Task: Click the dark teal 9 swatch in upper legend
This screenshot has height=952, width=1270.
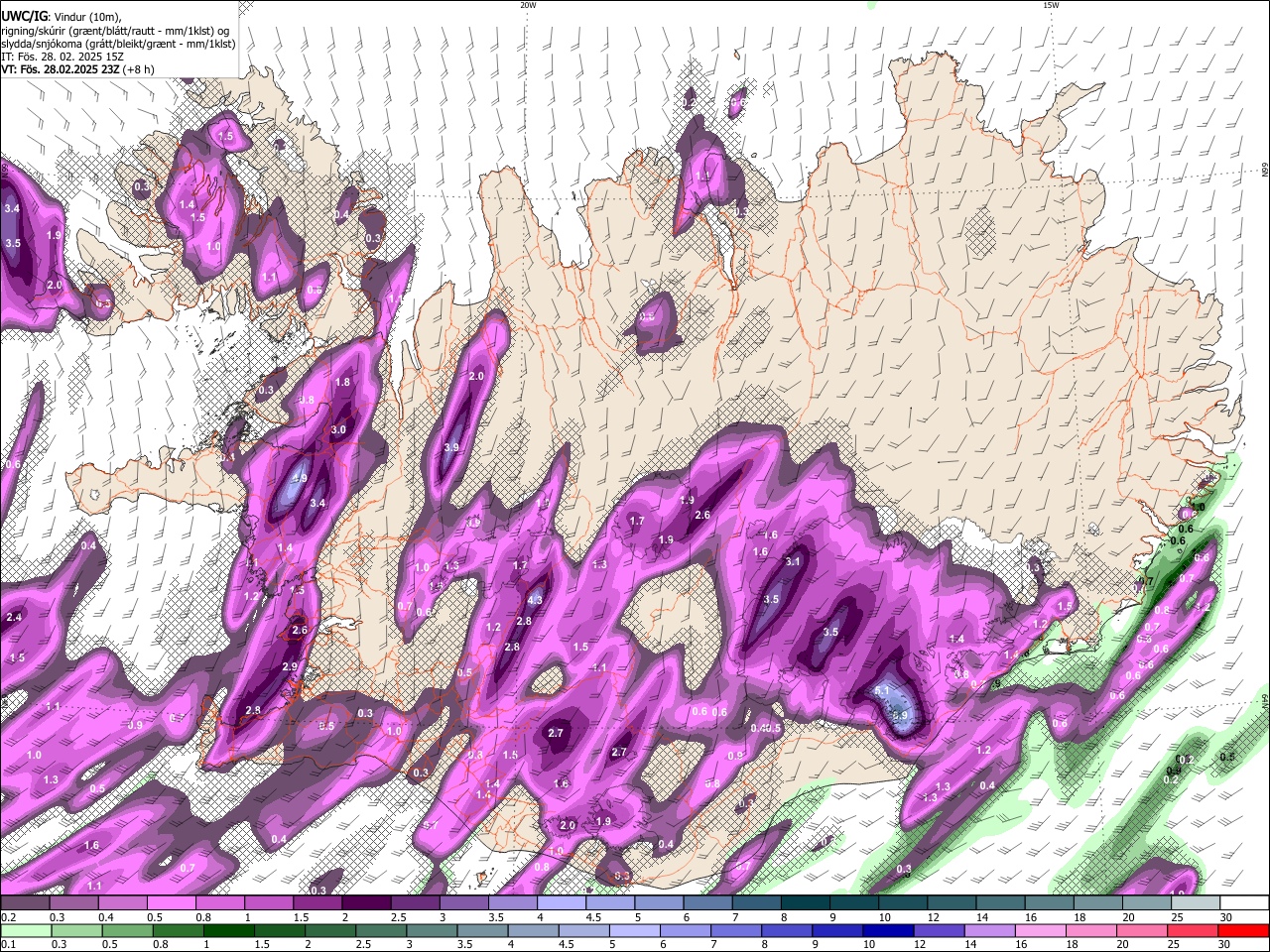Action: pos(855,902)
